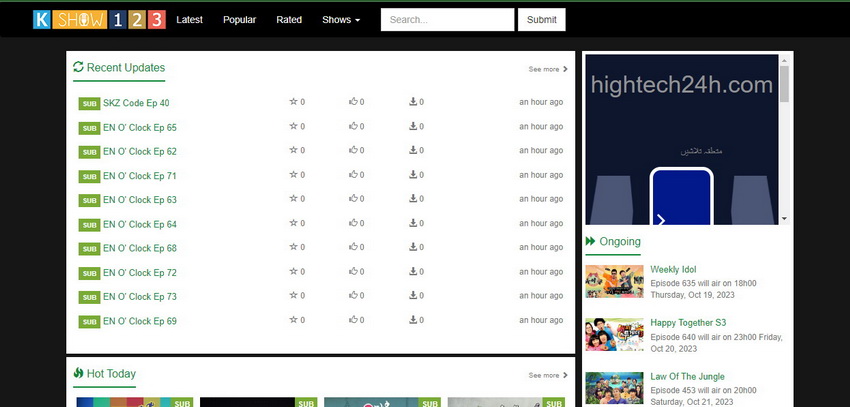Open the EN O' Clock Ep 64 link
The image size is (850, 407).
pos(139,224)
